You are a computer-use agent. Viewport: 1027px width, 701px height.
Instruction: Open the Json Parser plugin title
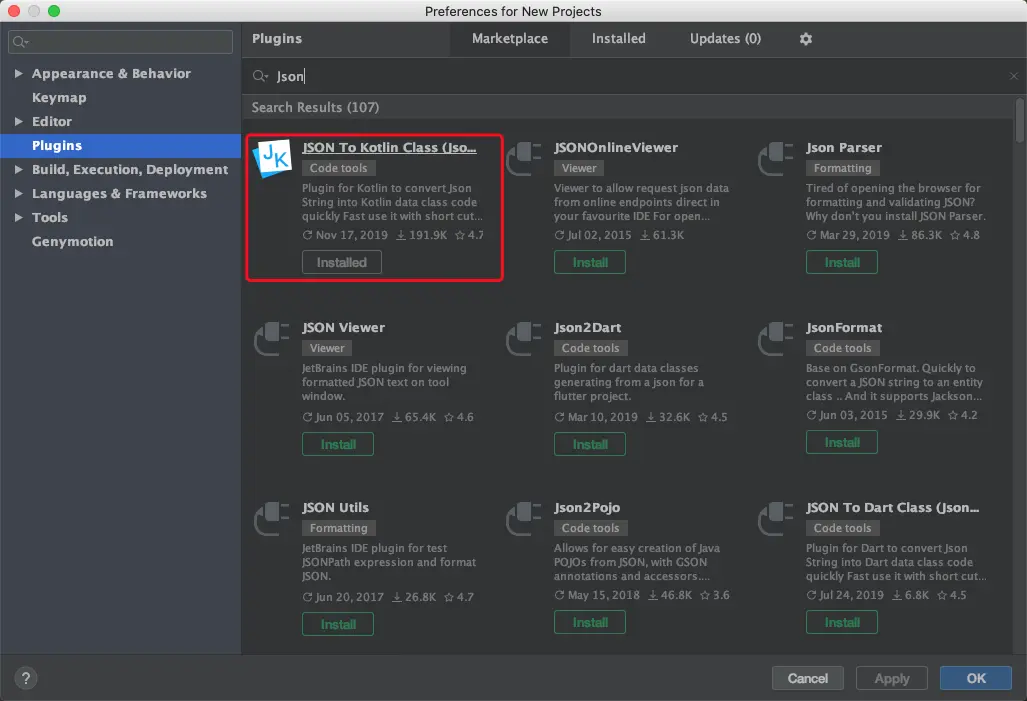tap(844, 147)
